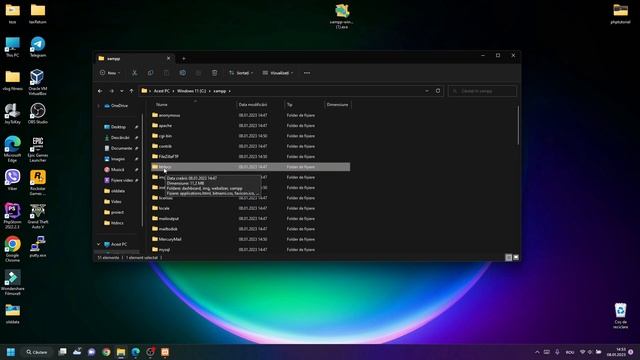Go up one folder level
Screen dimensions: 640x360
point(131,91)
